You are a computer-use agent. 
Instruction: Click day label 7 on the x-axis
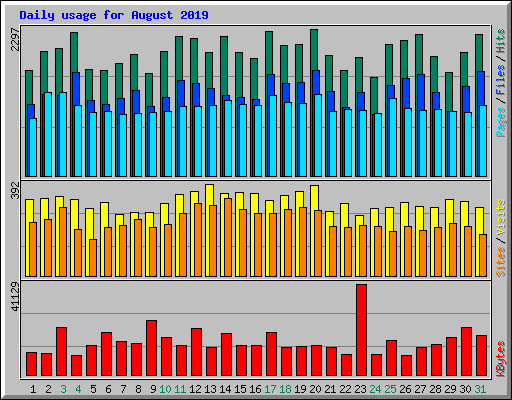click(123, 389)
